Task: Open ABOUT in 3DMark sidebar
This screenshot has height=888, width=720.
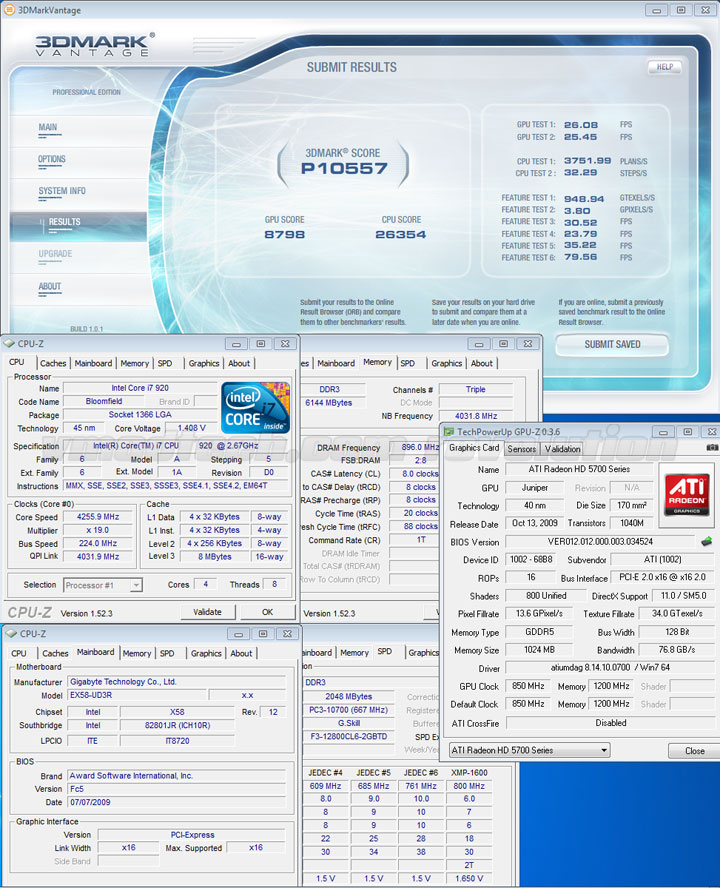Action: tap(50, 287)
